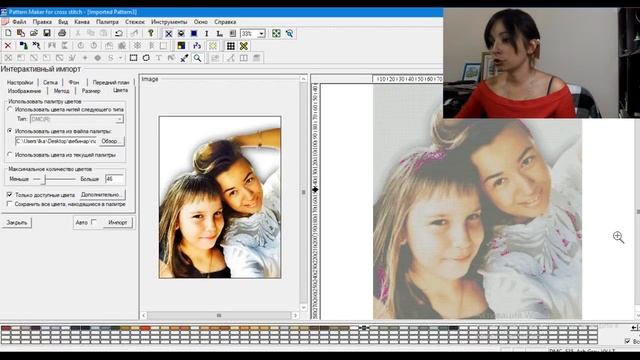Image resolution: width=640 pixels, height=360 pixels.
Task: Click the yellow dotted square icon
Action: coord(213,46)
